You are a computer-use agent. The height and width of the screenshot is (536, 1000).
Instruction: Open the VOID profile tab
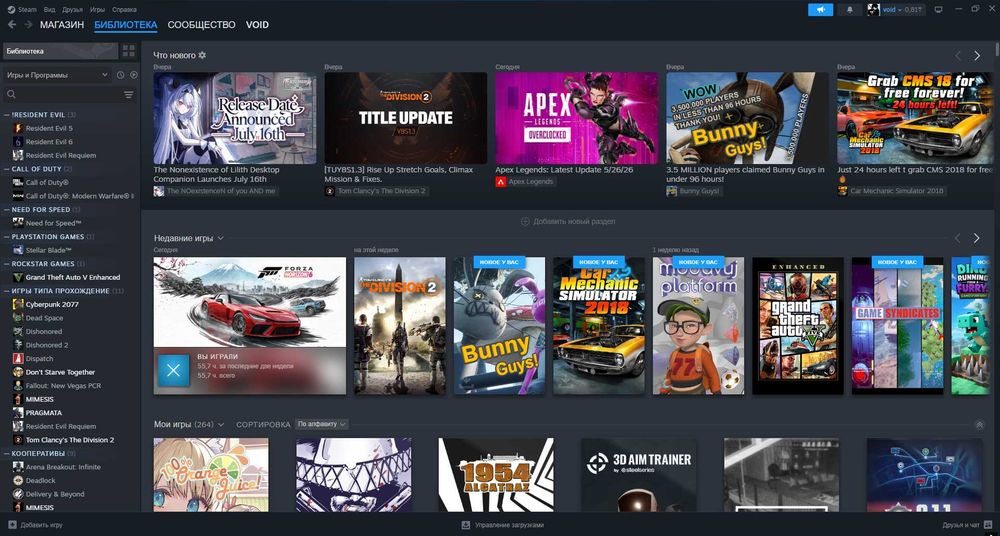[x=257, y=25]
